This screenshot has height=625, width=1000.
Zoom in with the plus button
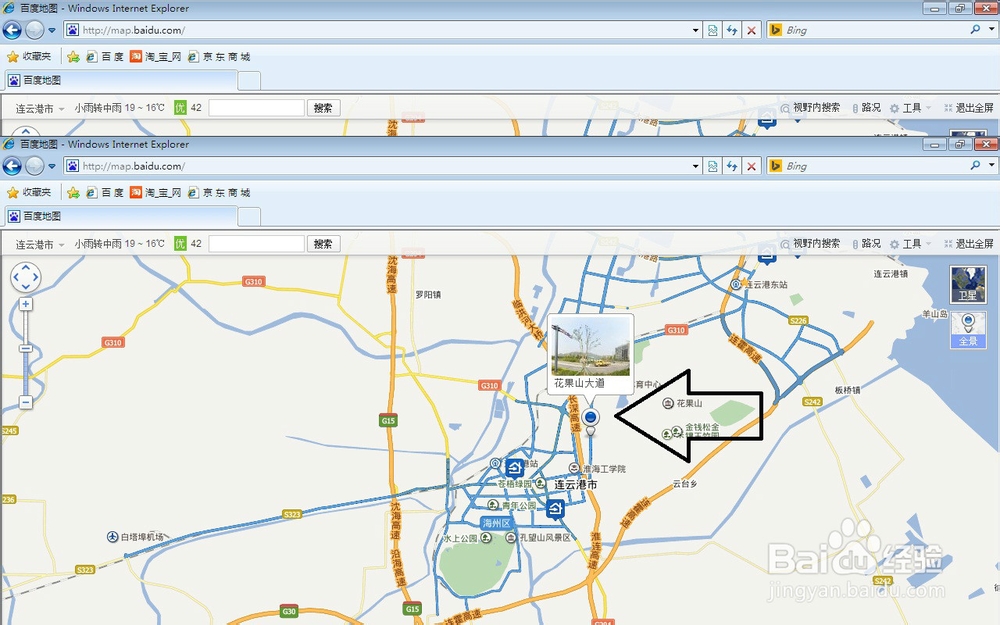26,304
